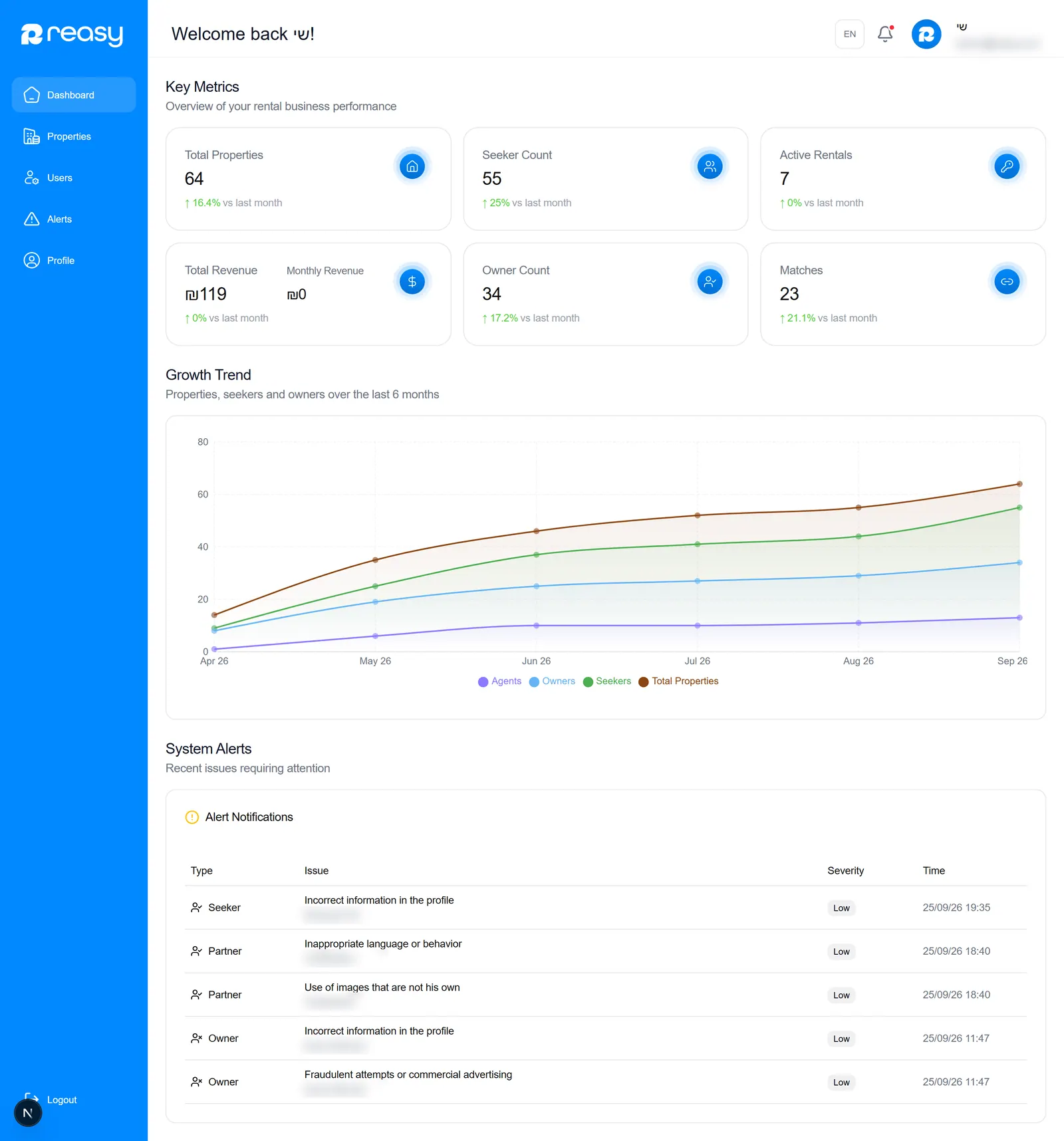Screen dimensions: 1064x1141
Task: Click the Type column header
Action: 201,870
